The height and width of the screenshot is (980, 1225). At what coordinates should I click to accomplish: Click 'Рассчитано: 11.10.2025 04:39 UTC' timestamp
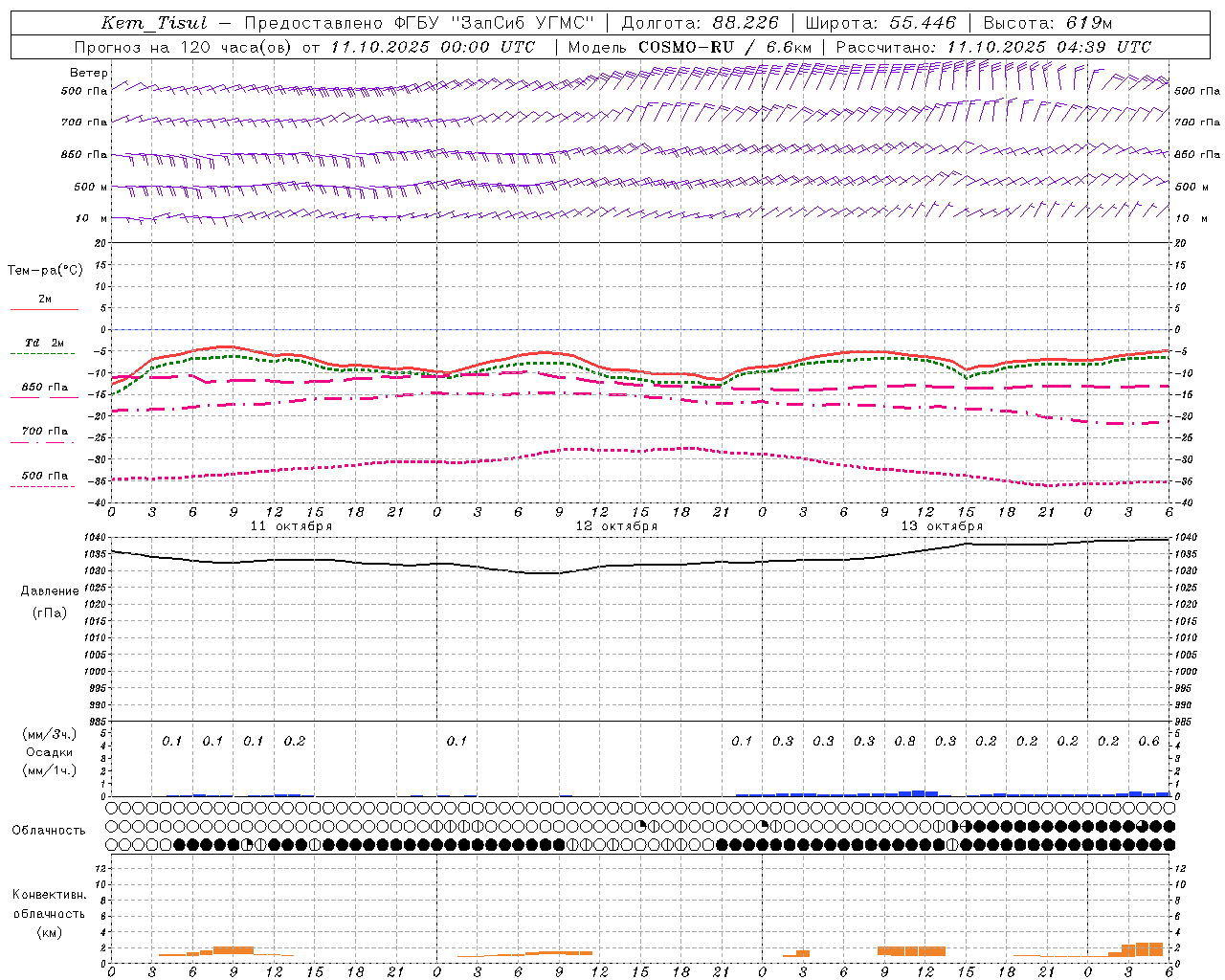pos(993,47)
